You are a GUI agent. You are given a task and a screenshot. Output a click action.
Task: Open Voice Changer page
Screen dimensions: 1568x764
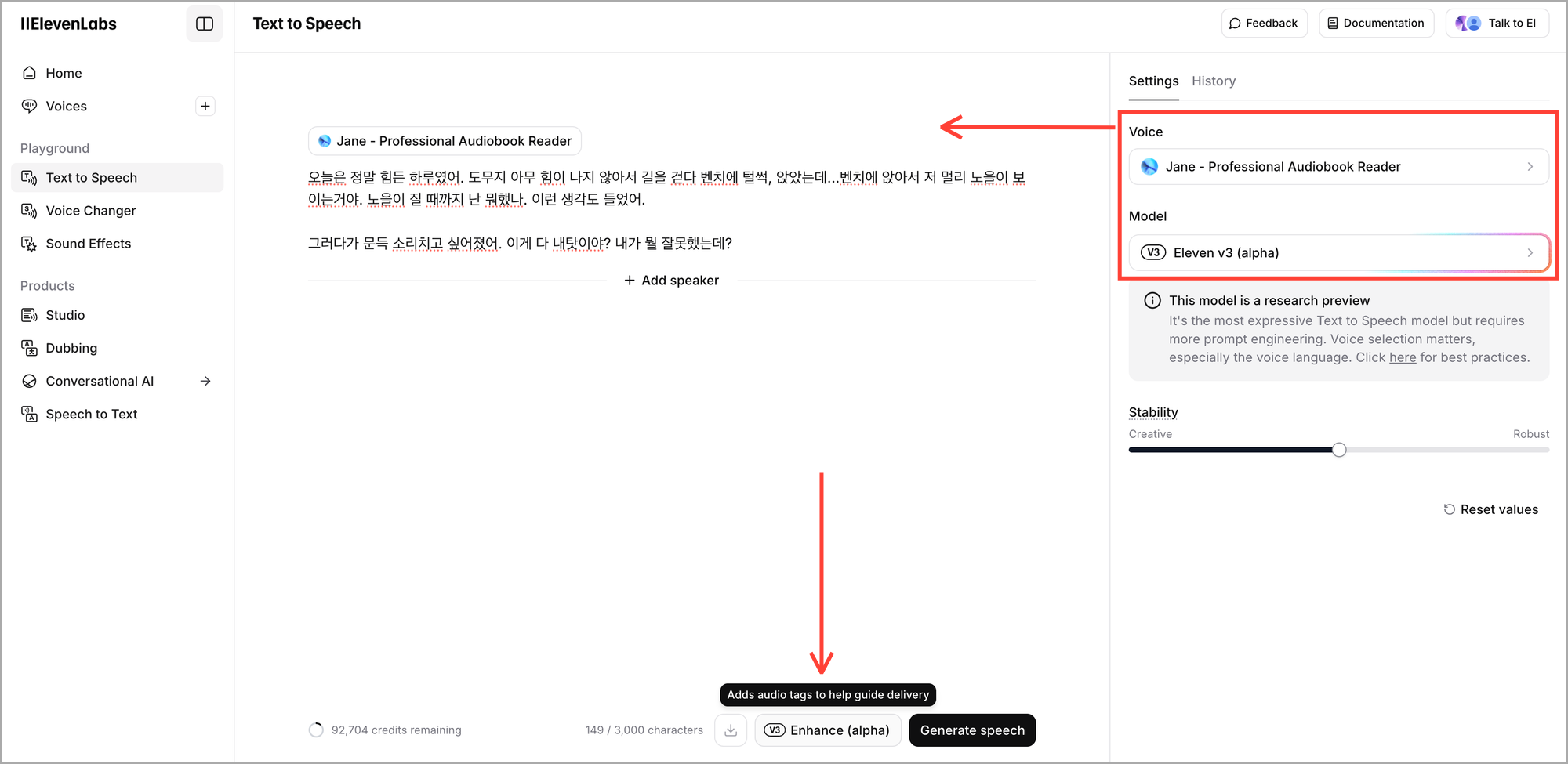(118, 211)
